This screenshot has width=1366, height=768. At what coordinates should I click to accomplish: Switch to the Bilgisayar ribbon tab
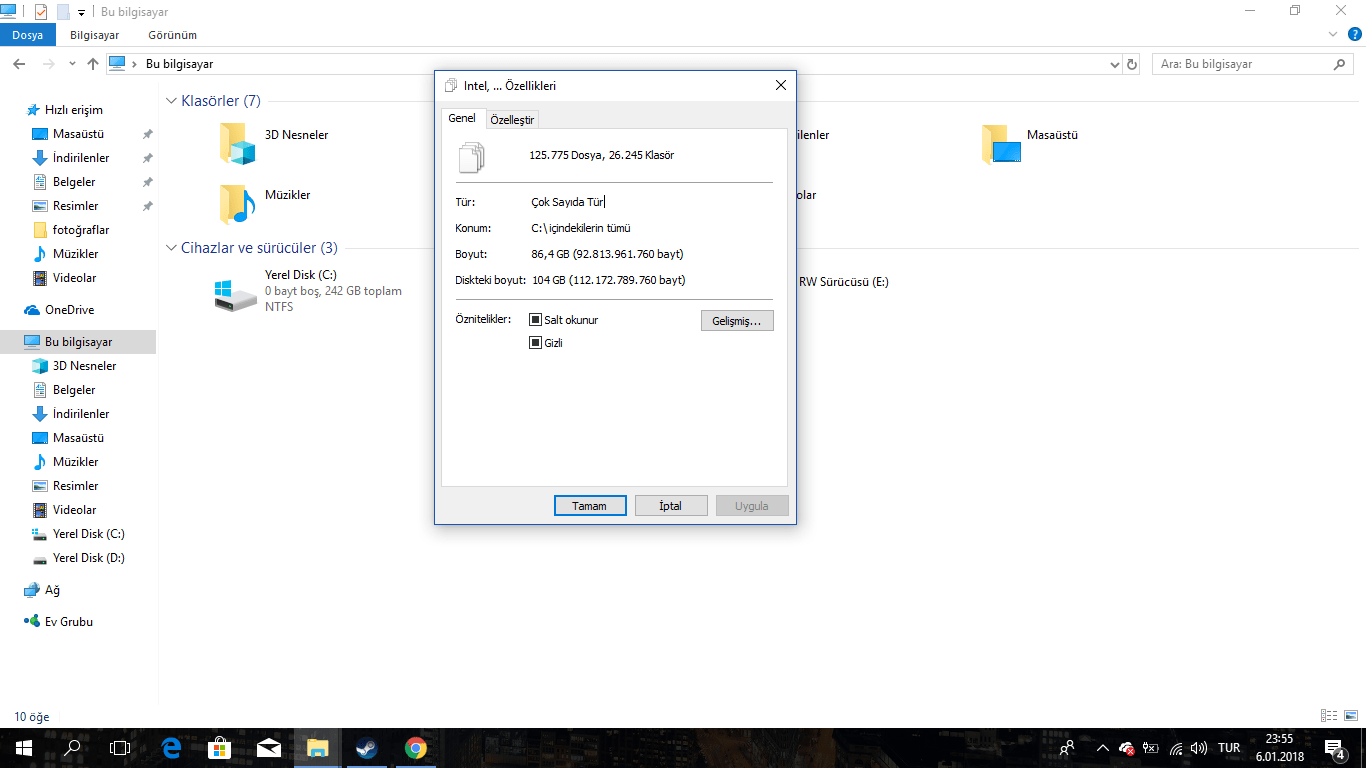95,35
